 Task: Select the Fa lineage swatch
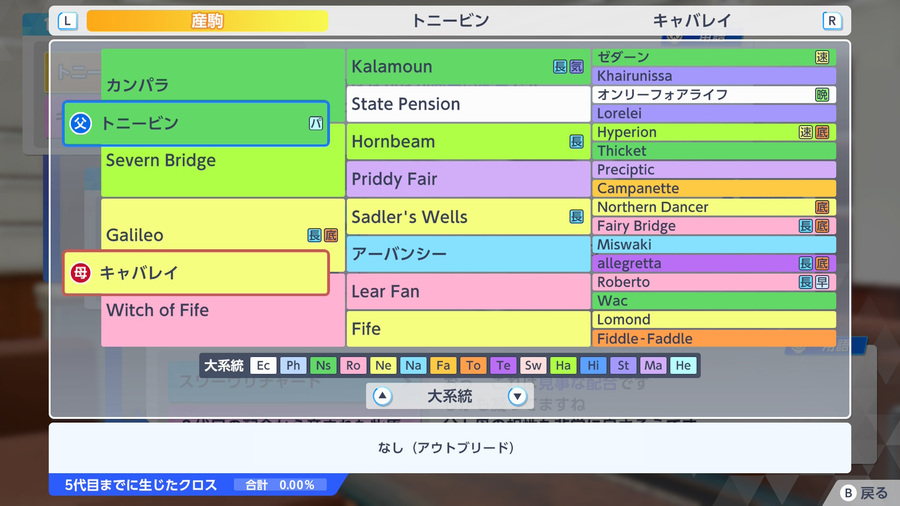click(443, 365)
